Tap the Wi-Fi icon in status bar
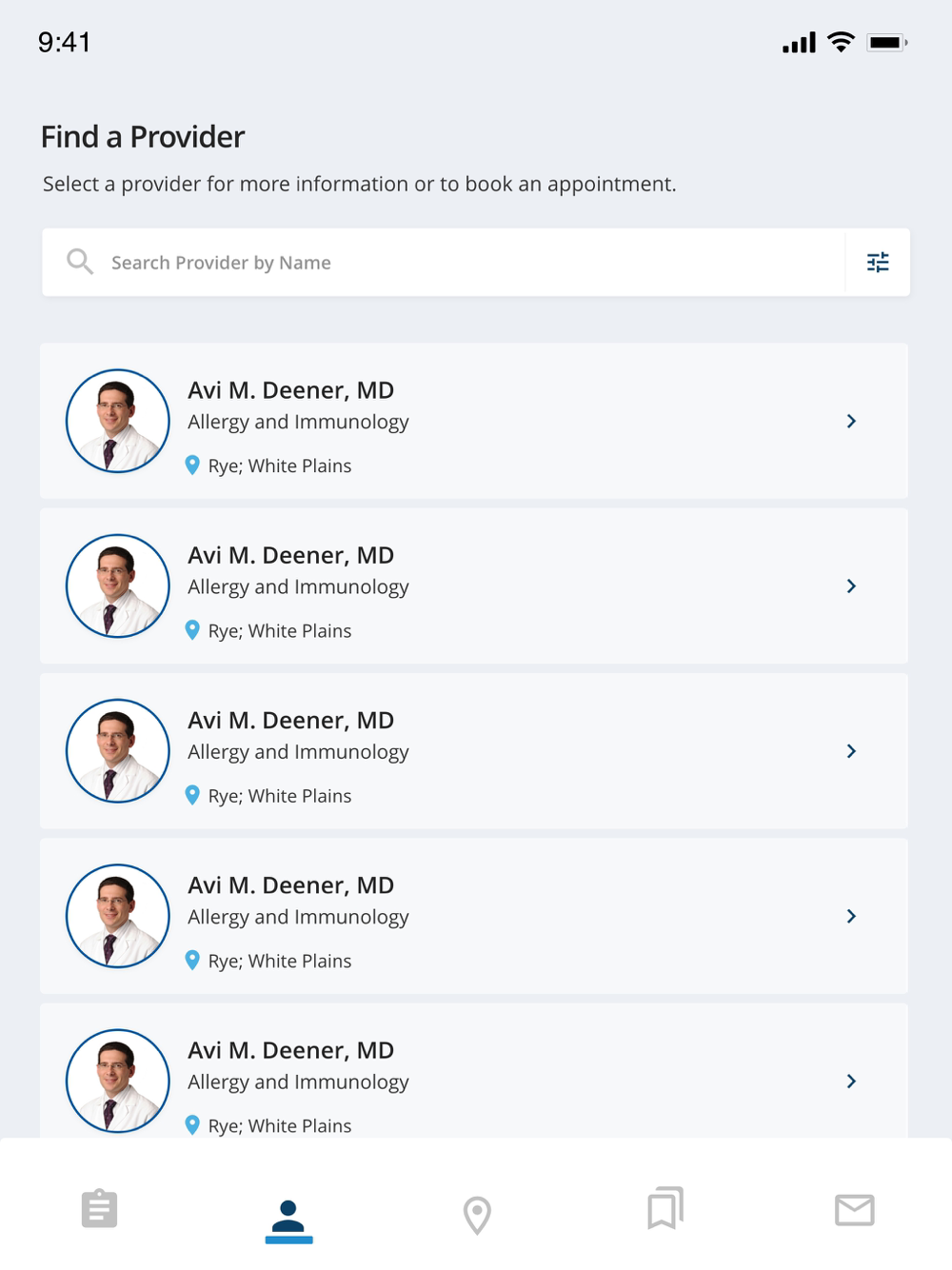952x1270 pixels. click(x=842, y=42)
